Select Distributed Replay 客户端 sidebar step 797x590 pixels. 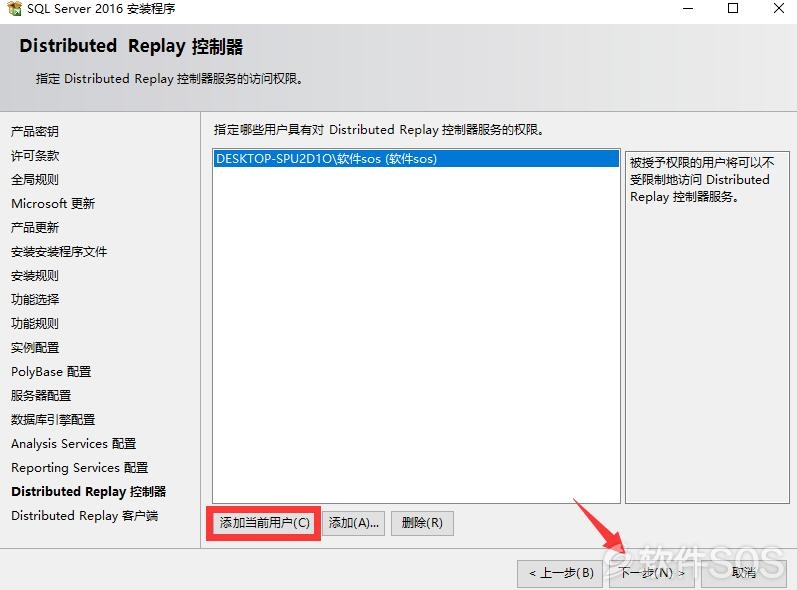85,515
